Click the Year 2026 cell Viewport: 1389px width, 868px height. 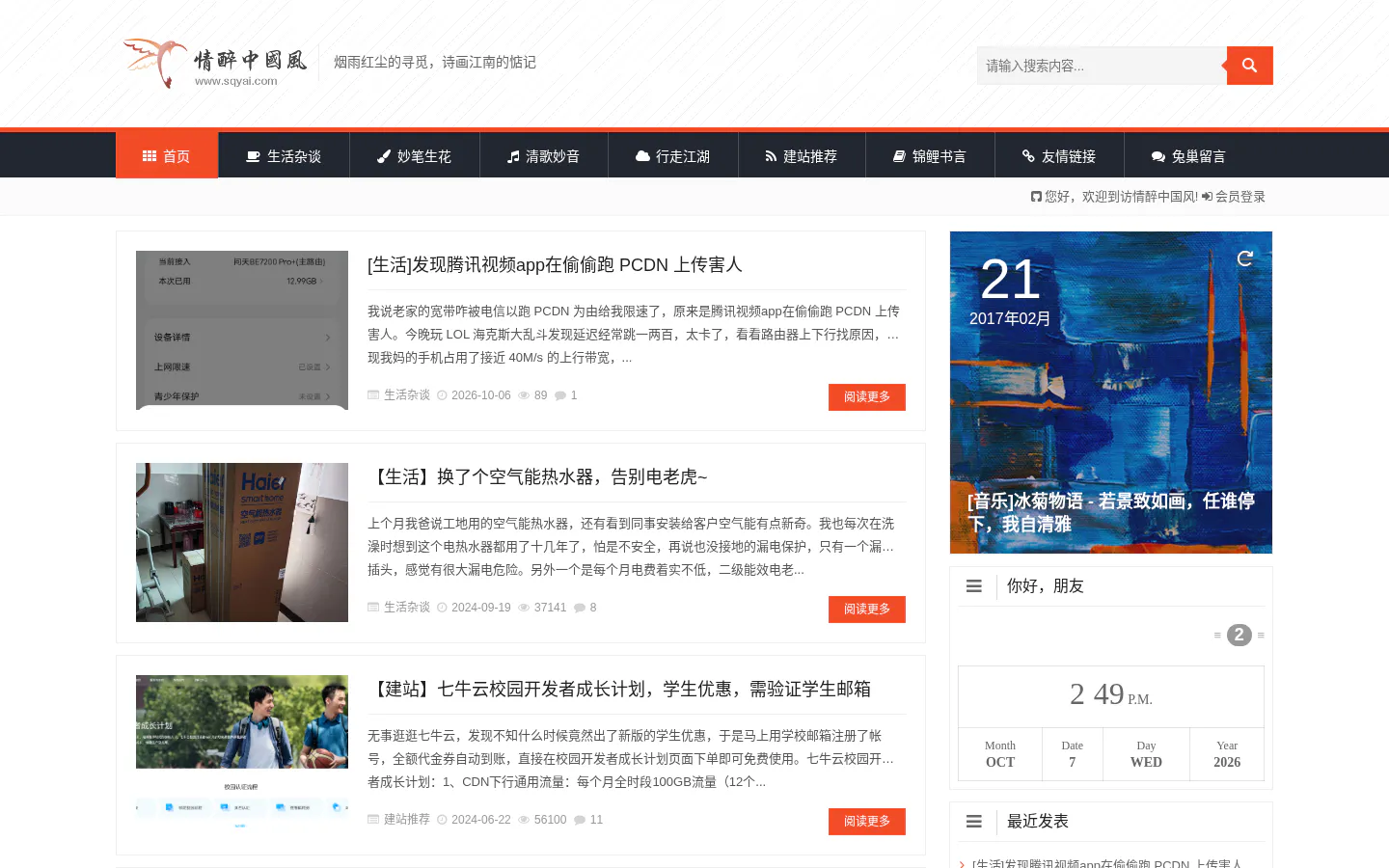pos(1227,754)
